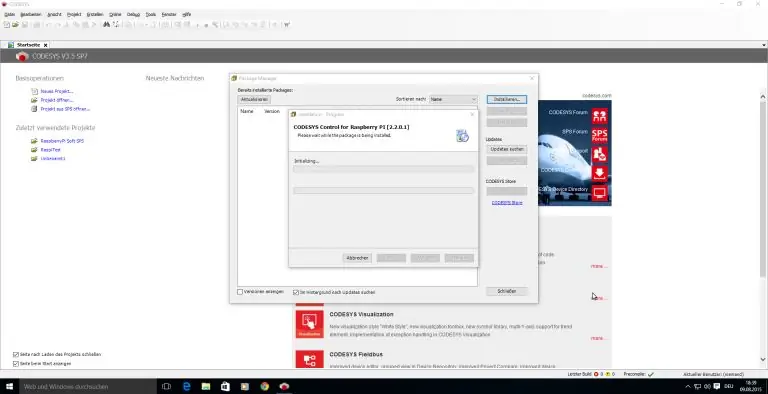Toggle Versionen anzeigen checkbox
The width and height of the screenshot is (768, 394).
(240, 292)
